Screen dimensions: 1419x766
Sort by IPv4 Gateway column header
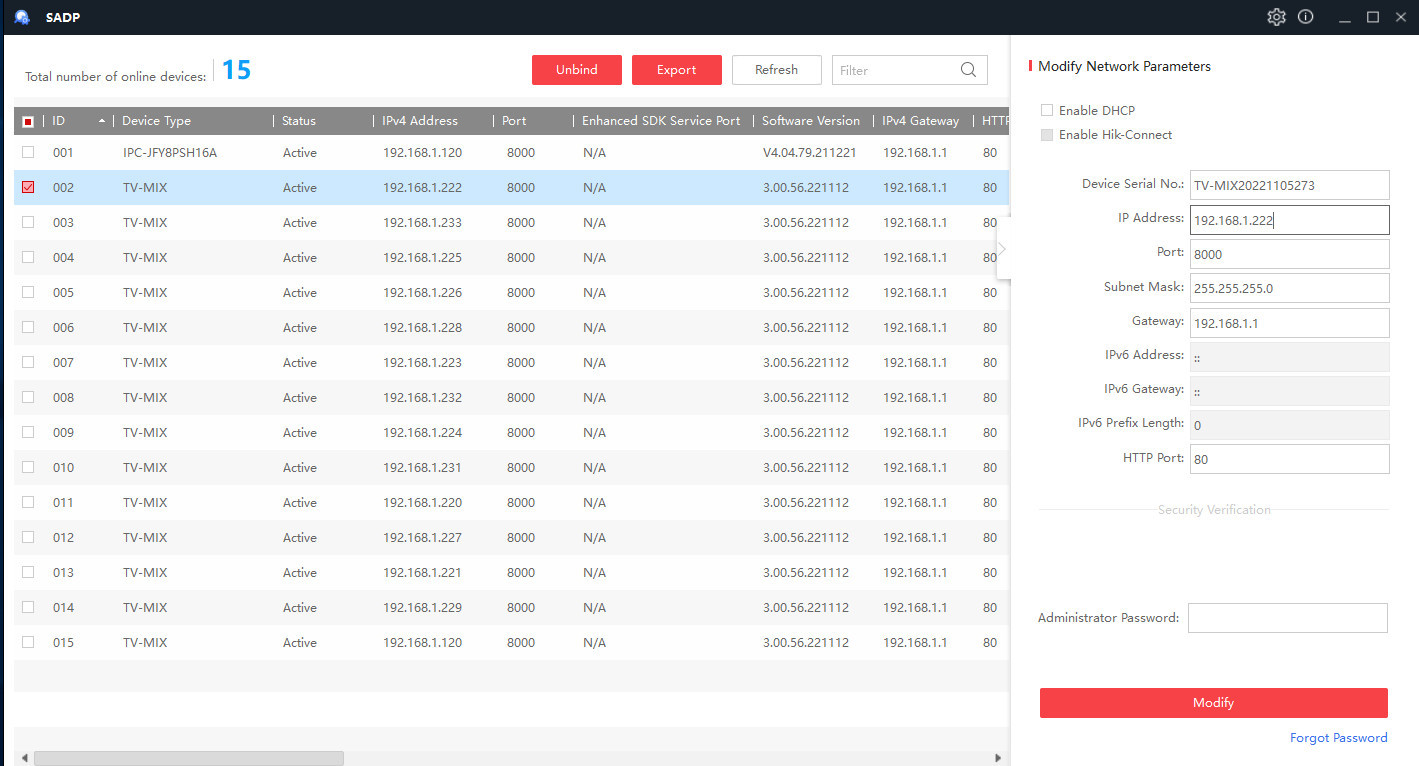[x=920, y=121]
